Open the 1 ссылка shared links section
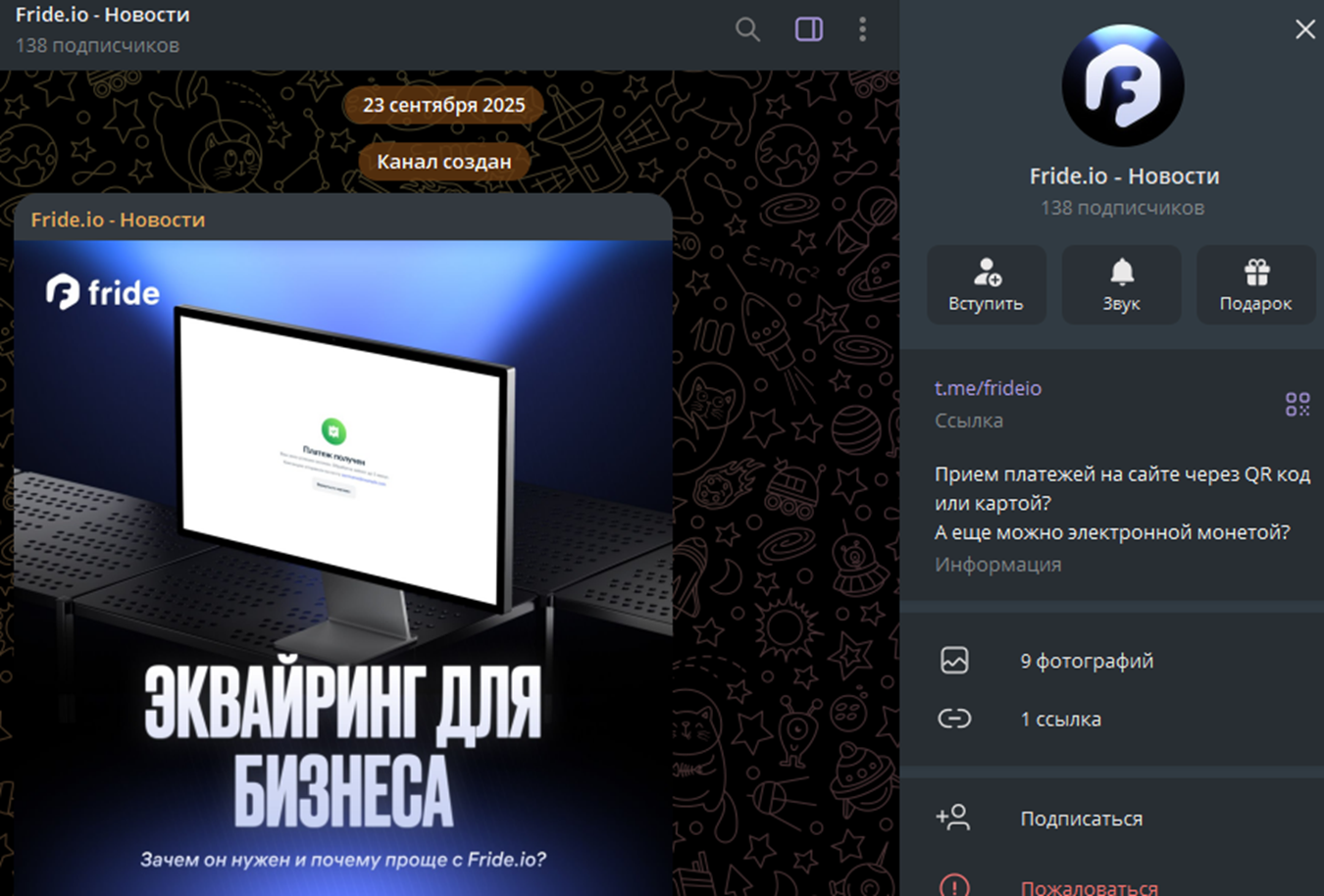 (1112, 719)
